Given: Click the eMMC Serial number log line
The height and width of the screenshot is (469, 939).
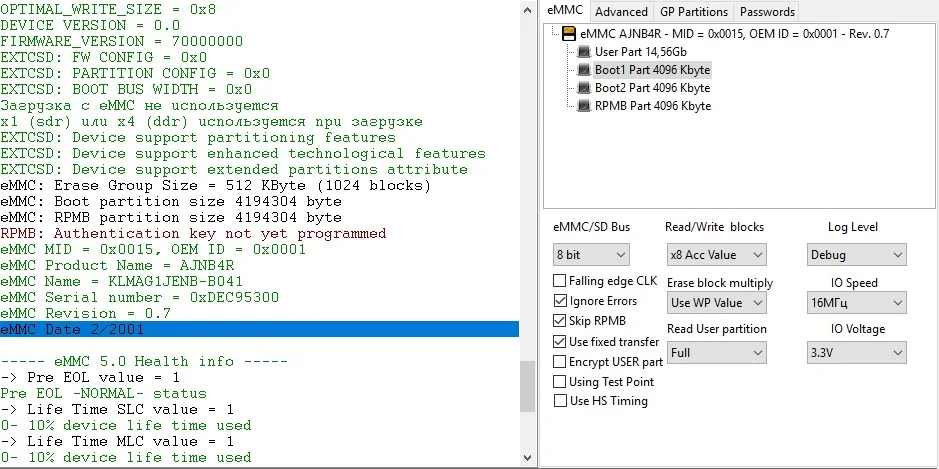Looking at the screenshot, I should coord(140,298).
